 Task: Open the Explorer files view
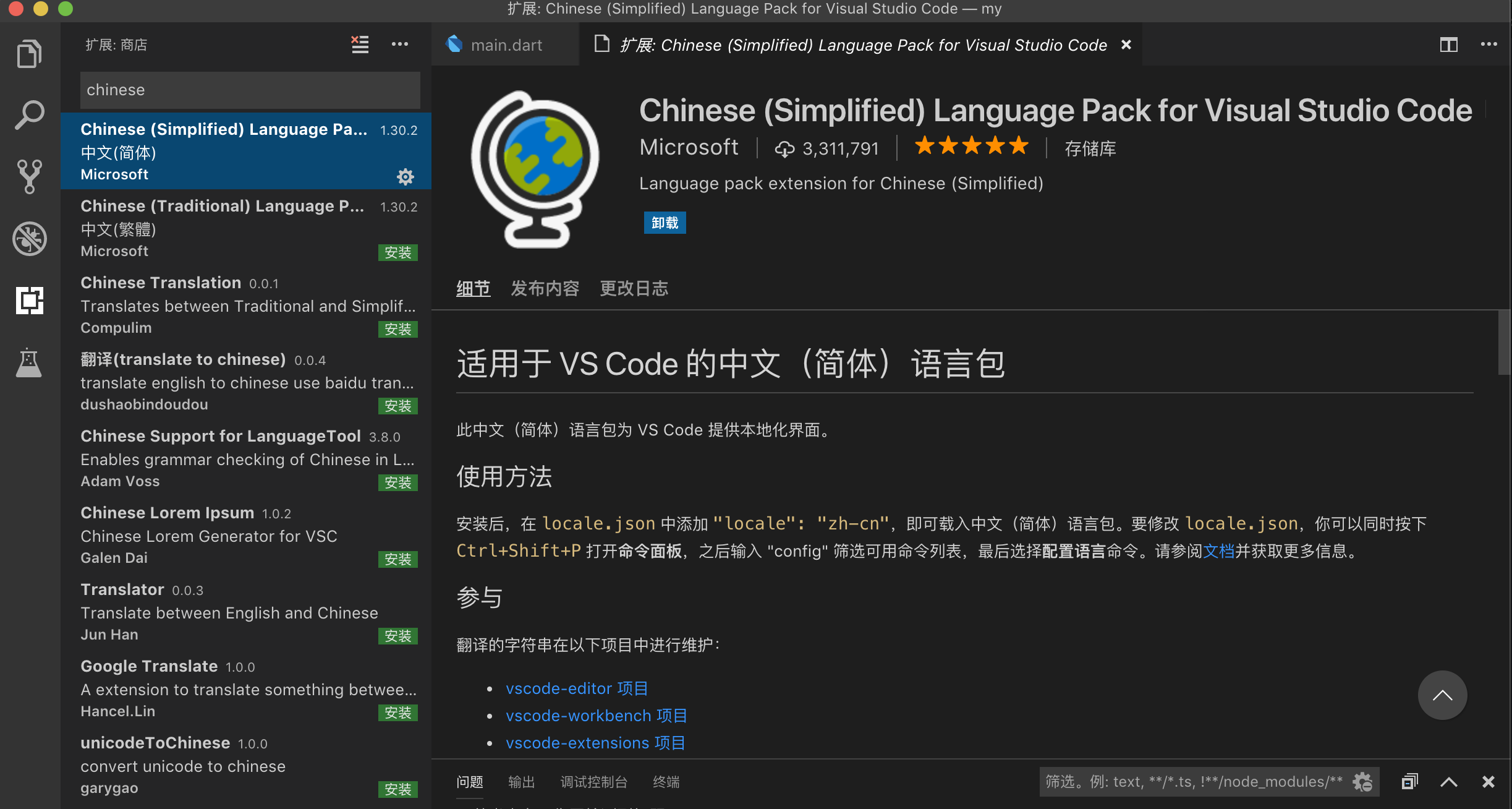tap(29, 54)
